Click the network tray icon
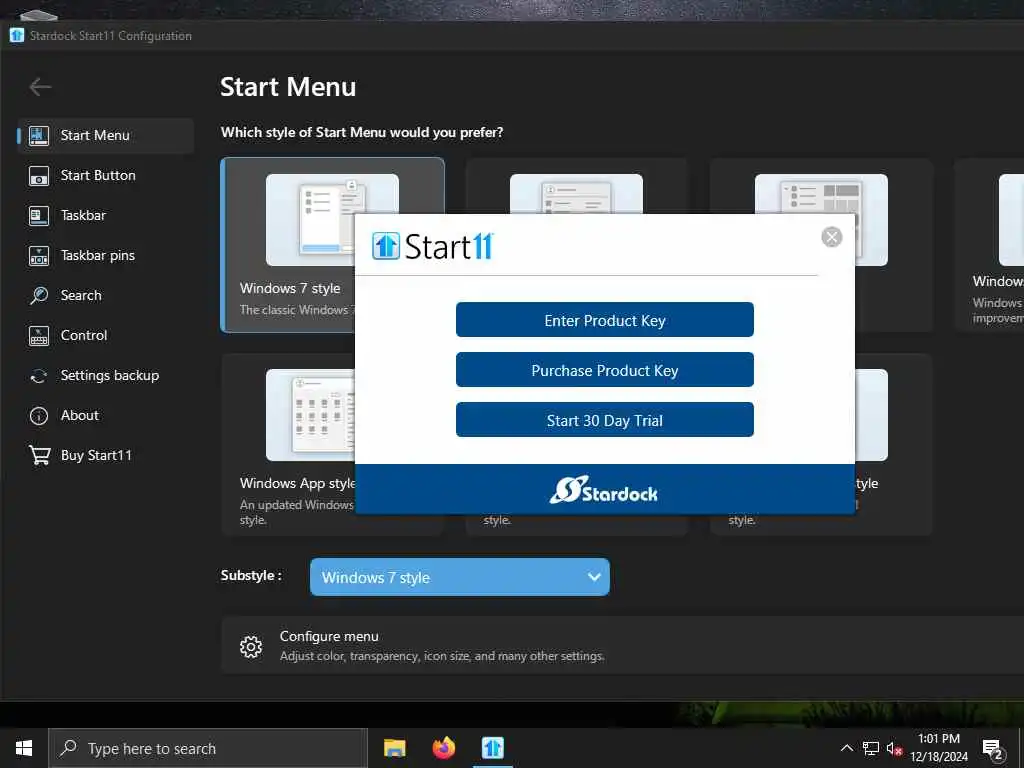 871,748
